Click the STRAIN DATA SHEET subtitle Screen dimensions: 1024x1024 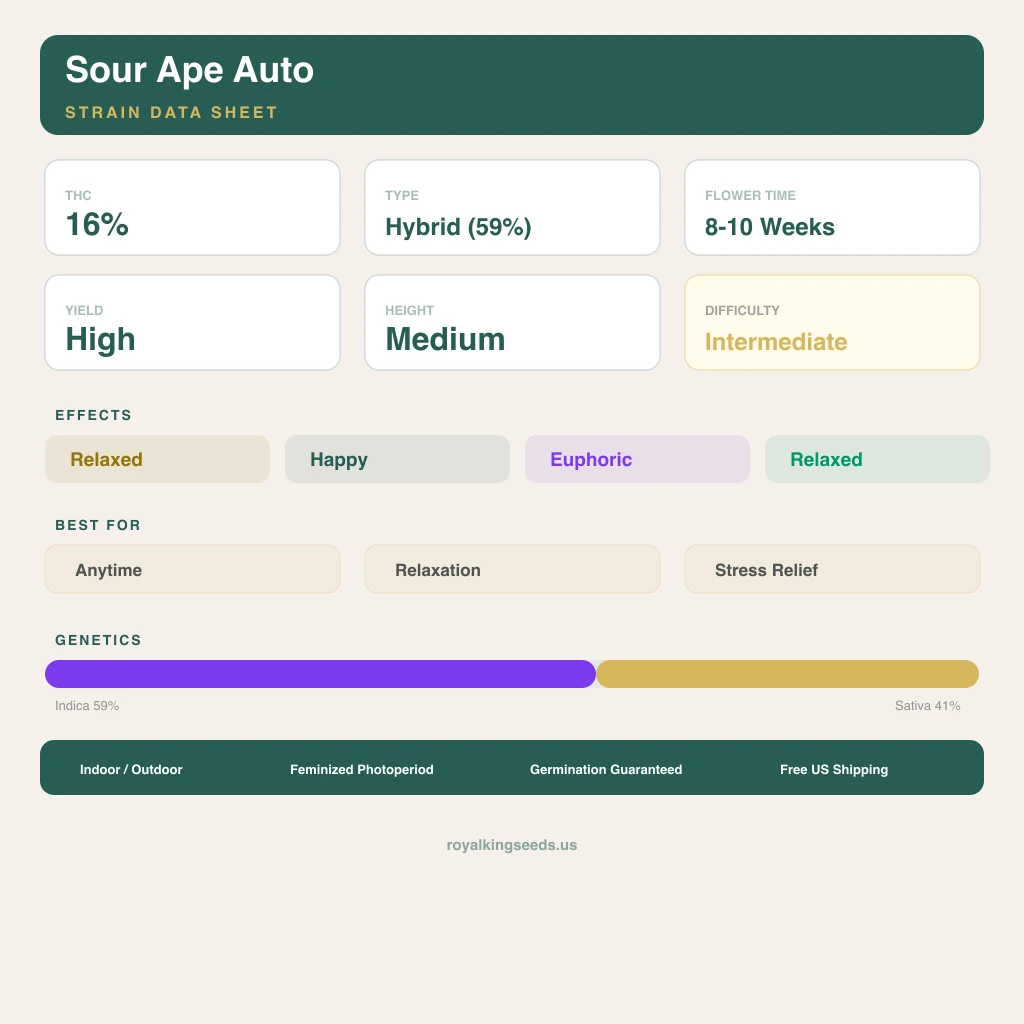[171, 112]
